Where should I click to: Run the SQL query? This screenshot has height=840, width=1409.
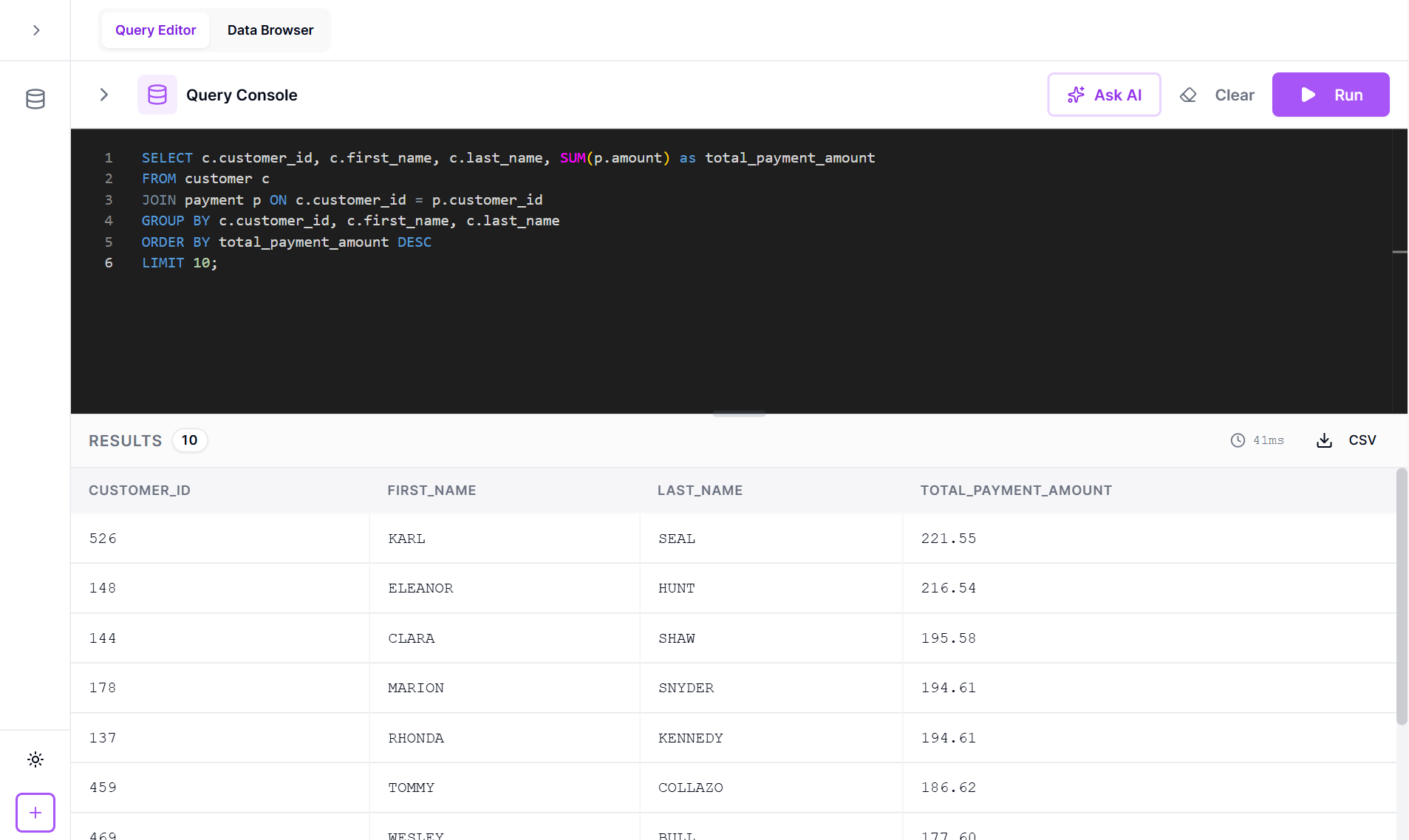(x=1330, y=94)
